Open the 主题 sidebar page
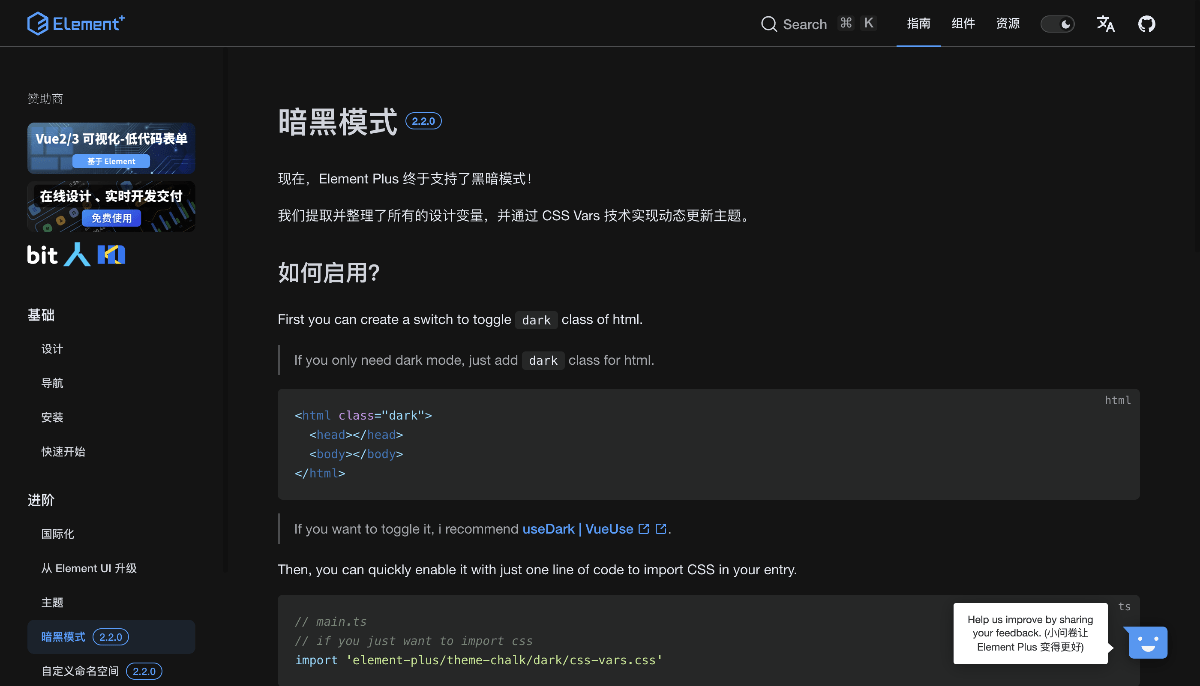 (52, 602)
